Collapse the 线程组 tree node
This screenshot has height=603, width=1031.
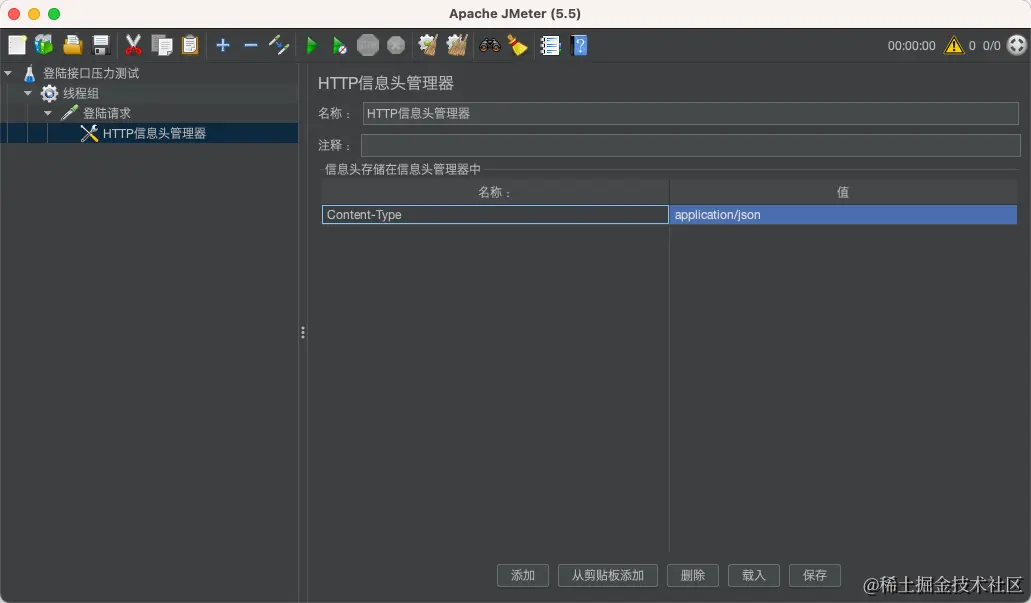click(x=28, y=93)
